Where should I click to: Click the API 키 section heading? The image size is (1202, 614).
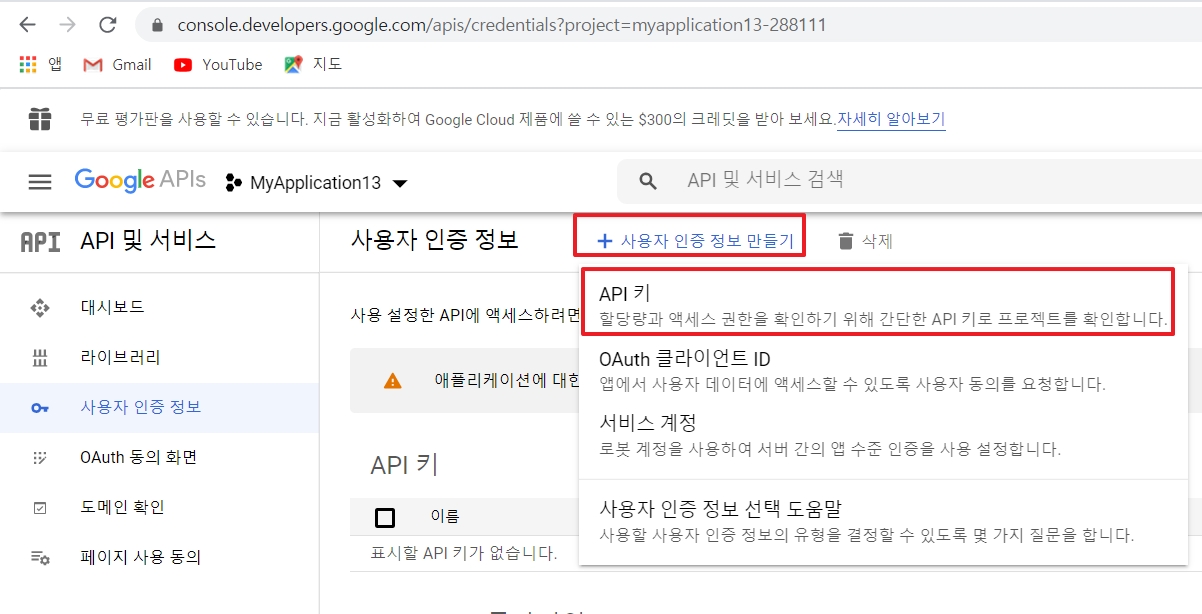pyautogui.click(x=404, y=465)
